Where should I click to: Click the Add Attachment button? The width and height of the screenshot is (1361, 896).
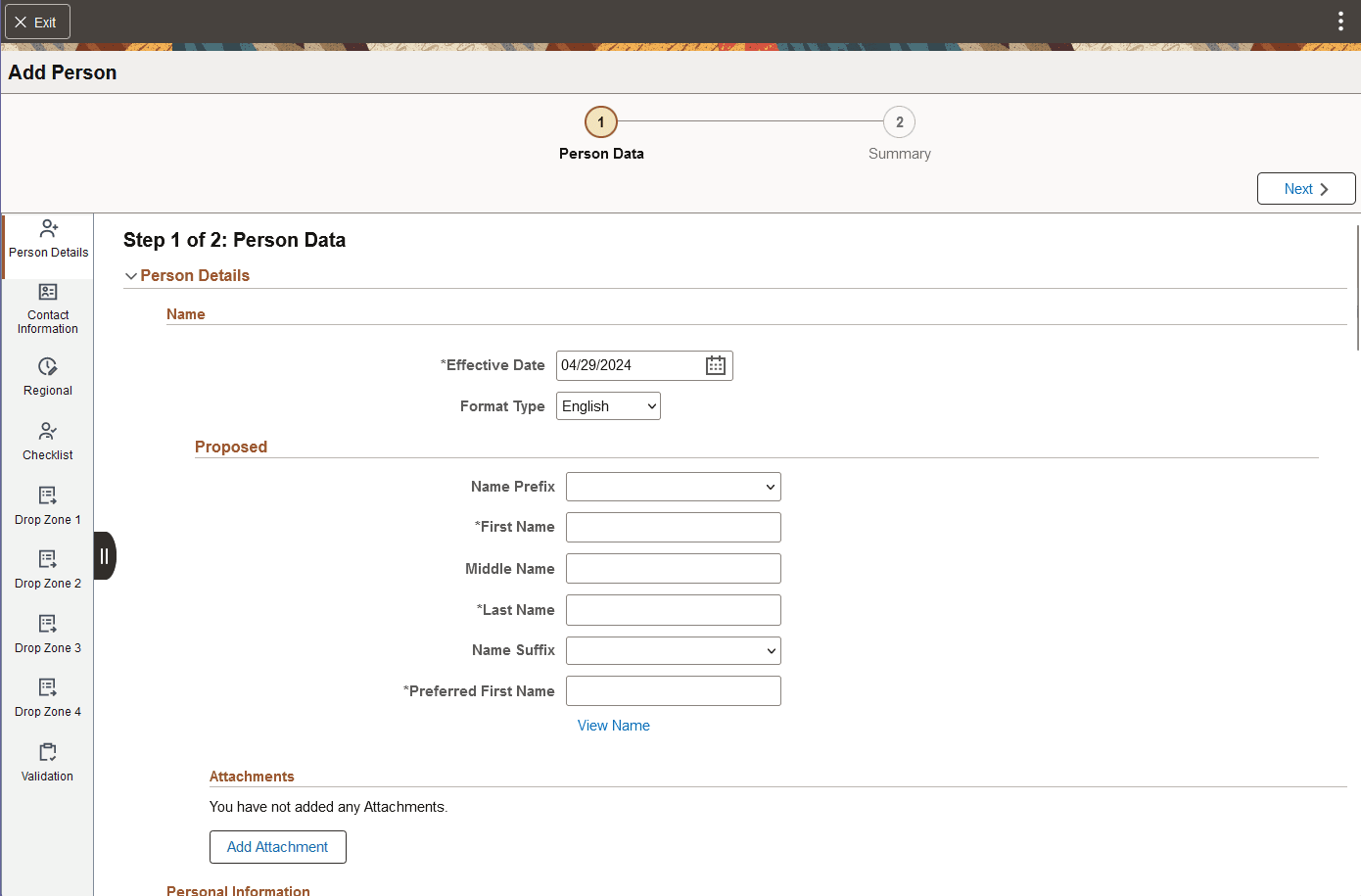coord(277,846)
